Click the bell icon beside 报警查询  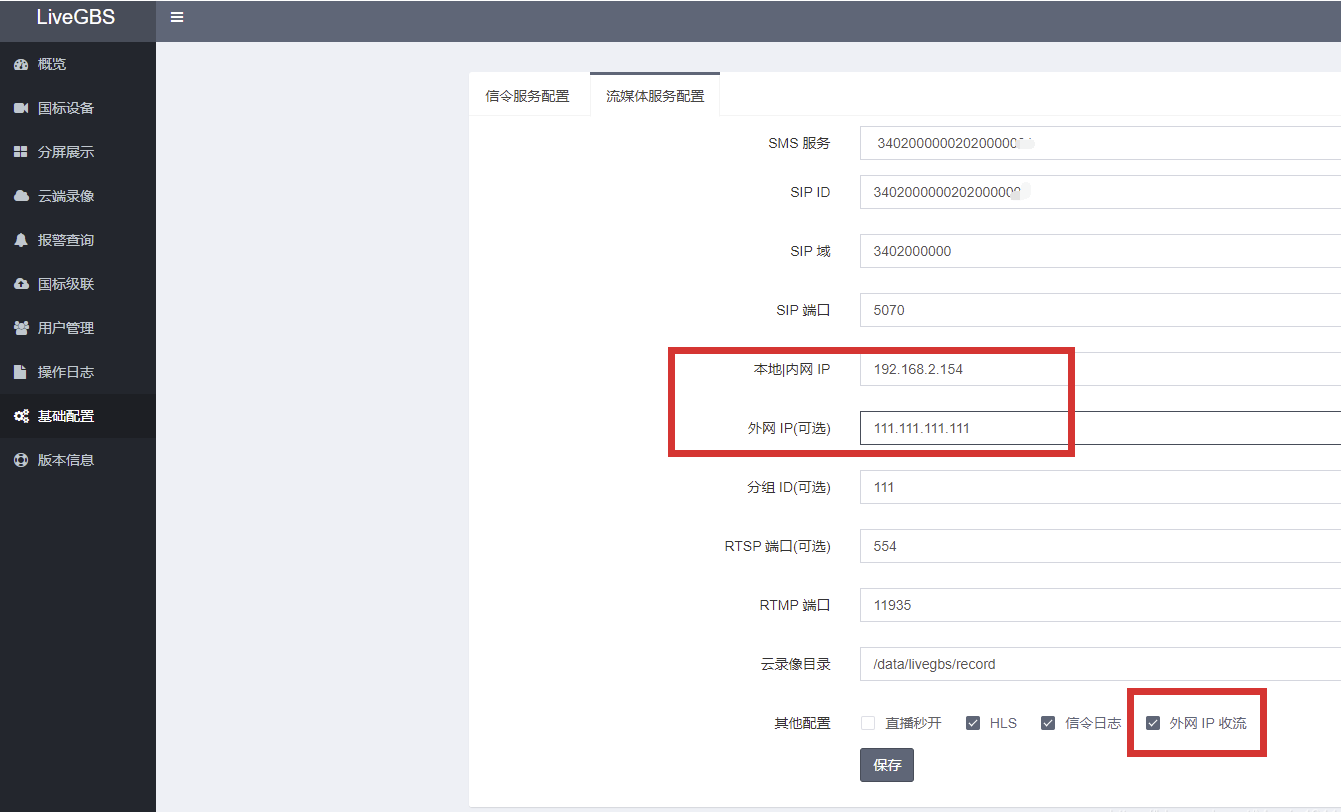pyautogui.click(x=21, y=240)
